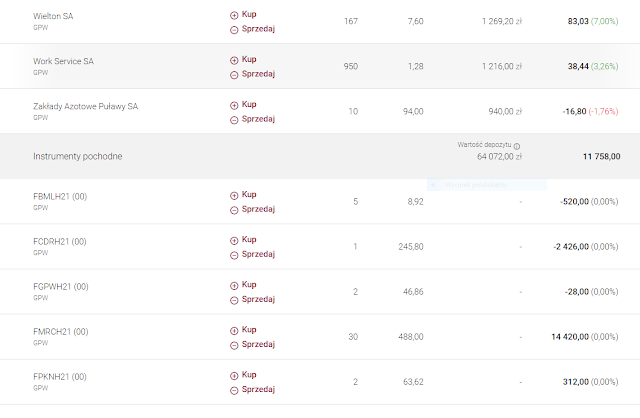Click the minus icon for Wielton SA

click(x=234, y=30)
